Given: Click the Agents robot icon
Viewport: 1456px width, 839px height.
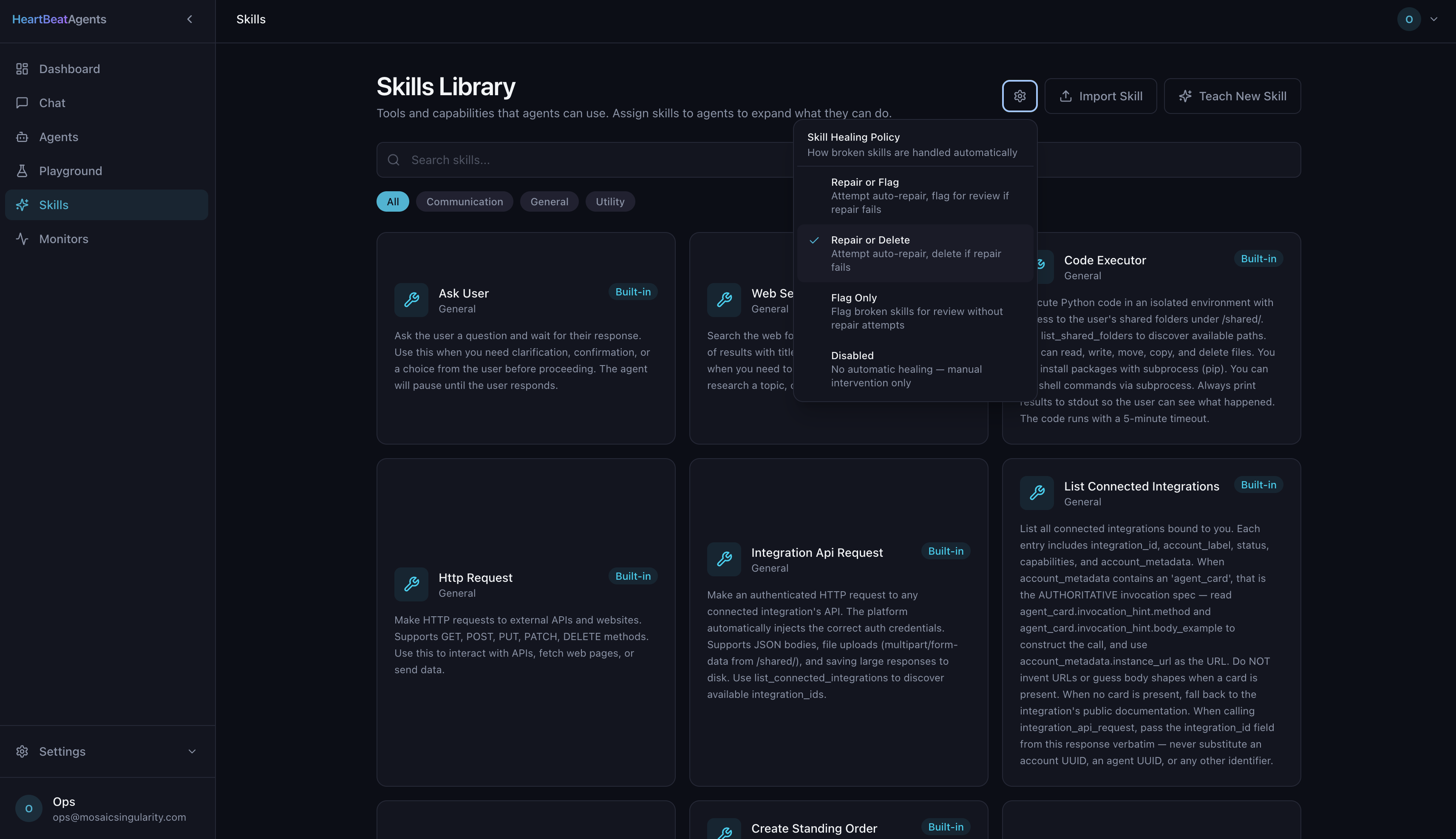Looking at the screenshot, I should pyautogui.click(x=22, y=137).
